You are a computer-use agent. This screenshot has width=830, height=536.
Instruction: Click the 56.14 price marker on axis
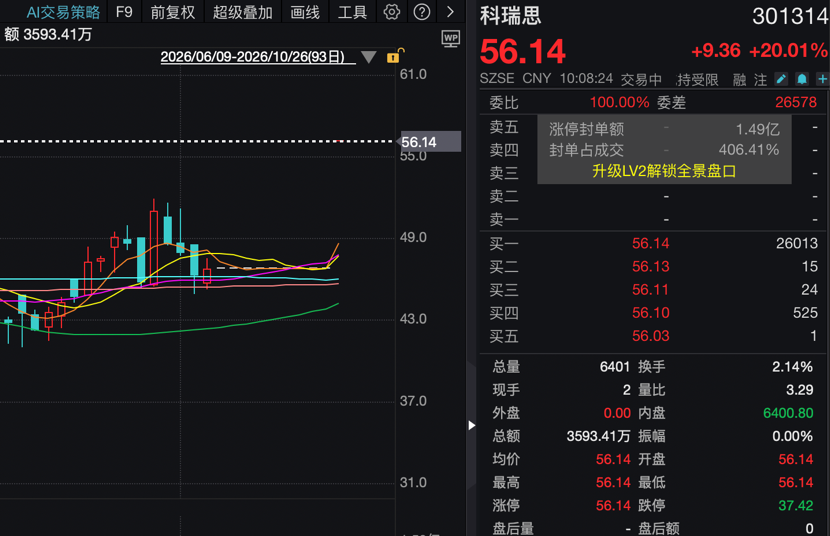[x=430, y=142]
